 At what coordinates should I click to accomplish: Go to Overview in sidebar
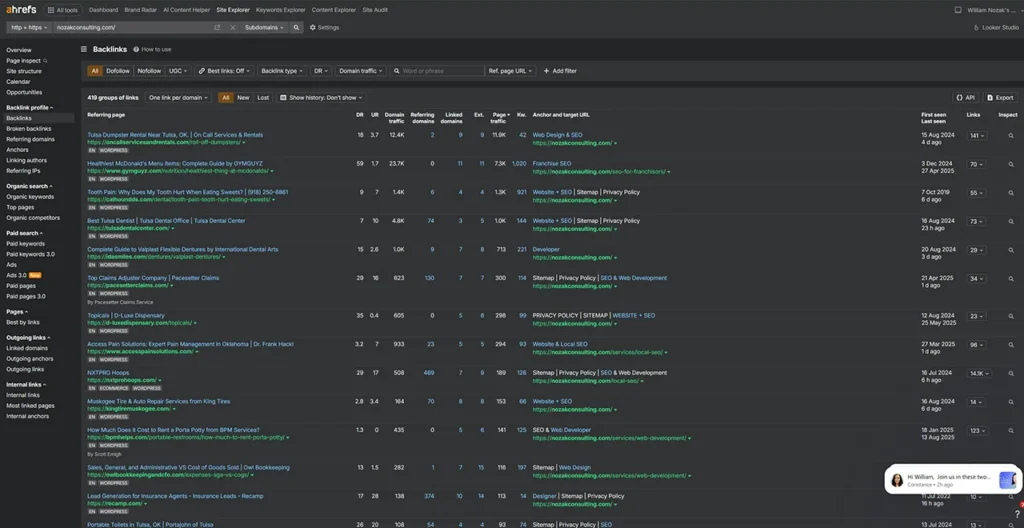(19, 50)
